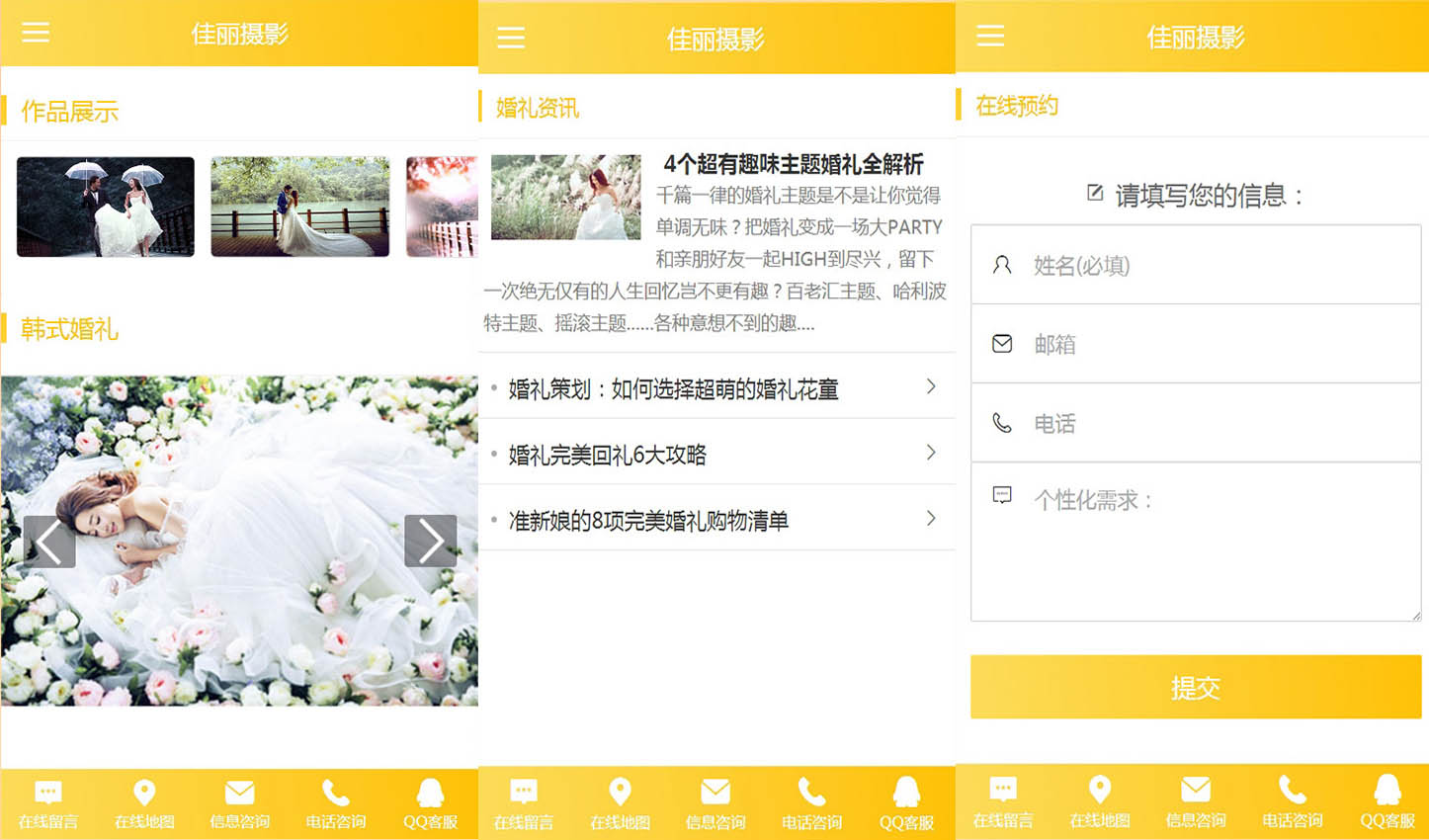Click 婚礼资讯 section heading
Screen dimensions: 1429x840
click(538, 108)
